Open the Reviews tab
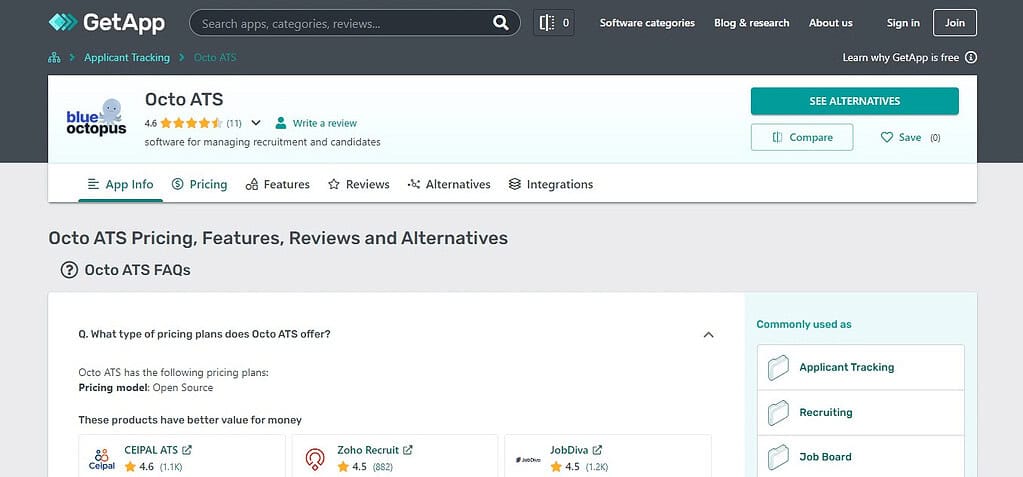This screenshot has height=477, width=1023. [x=359, y=184]
